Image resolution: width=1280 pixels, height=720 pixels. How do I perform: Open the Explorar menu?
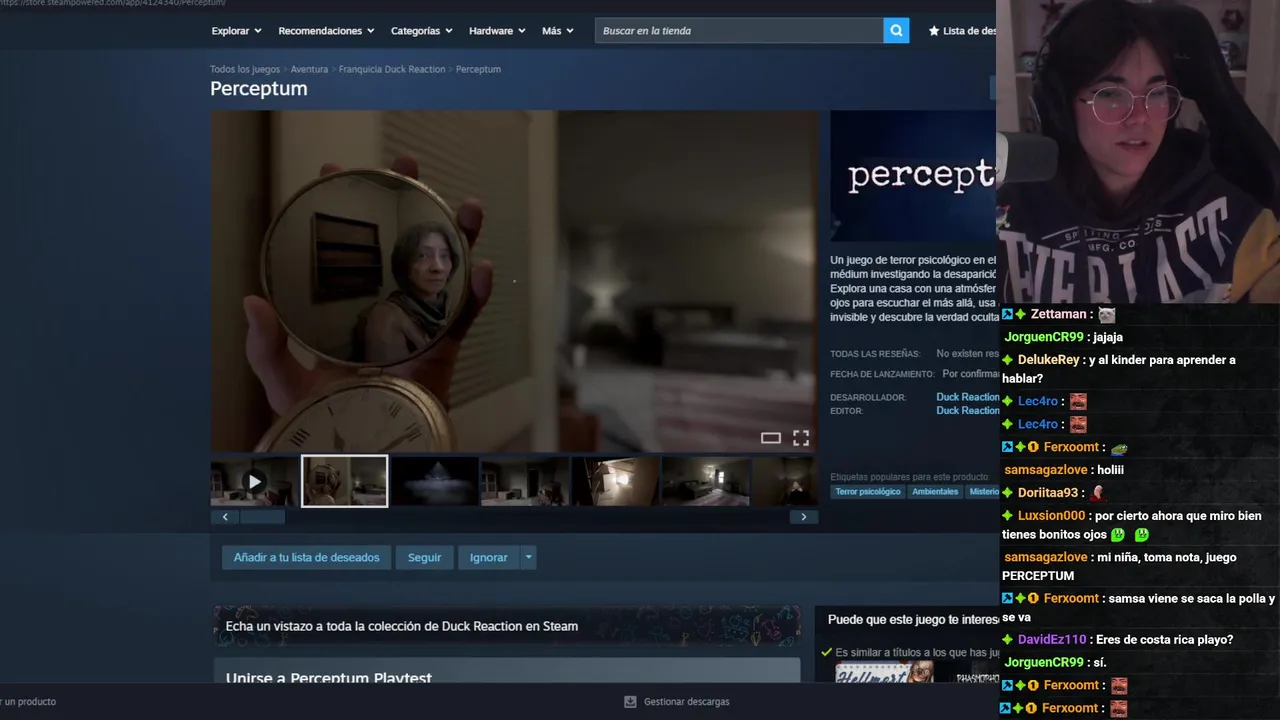click(x=236, y=31)
